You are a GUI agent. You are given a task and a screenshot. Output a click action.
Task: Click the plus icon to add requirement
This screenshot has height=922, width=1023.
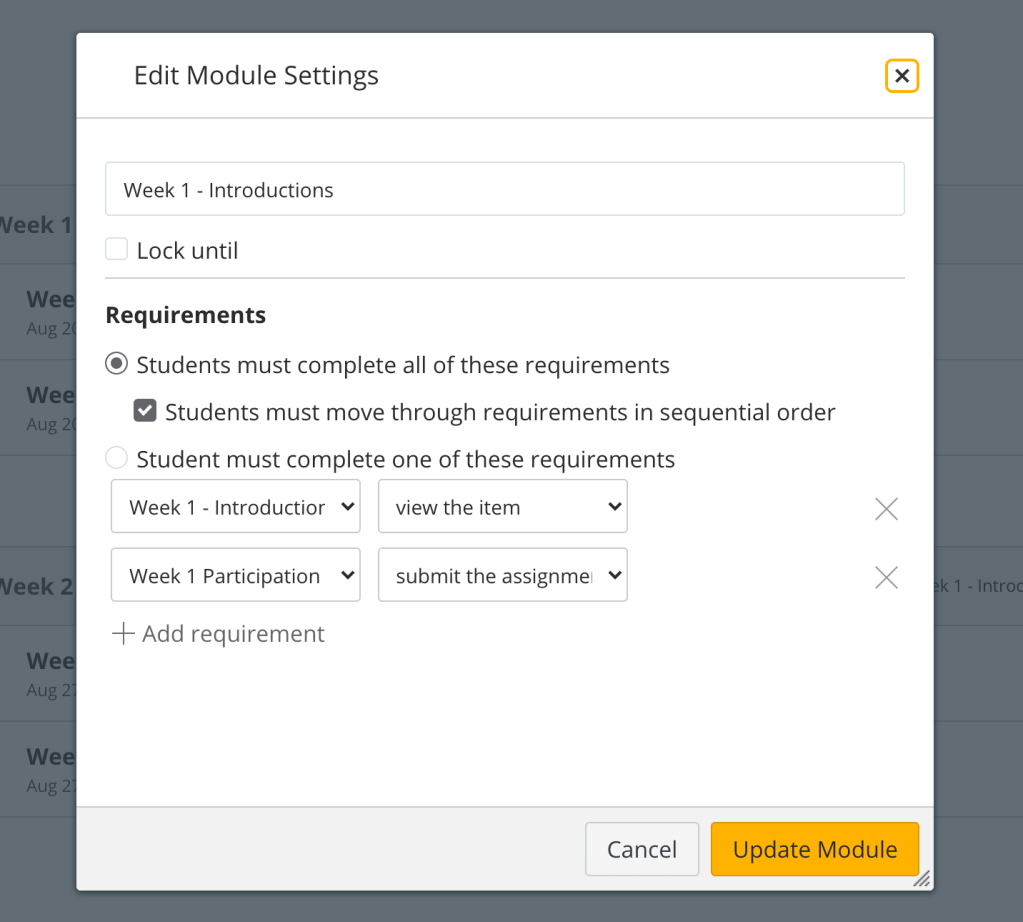click(123, 634)
